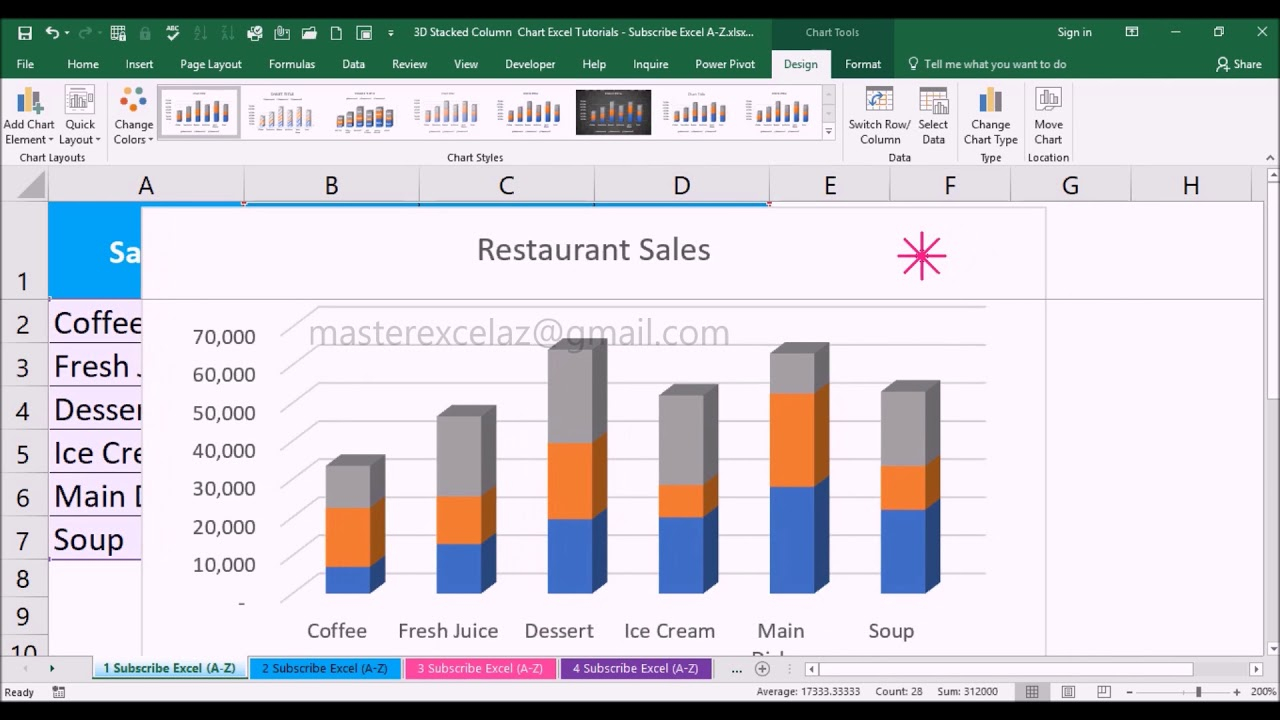
Task: Switch to the Insert tab
Action: [x=139, y=64]
